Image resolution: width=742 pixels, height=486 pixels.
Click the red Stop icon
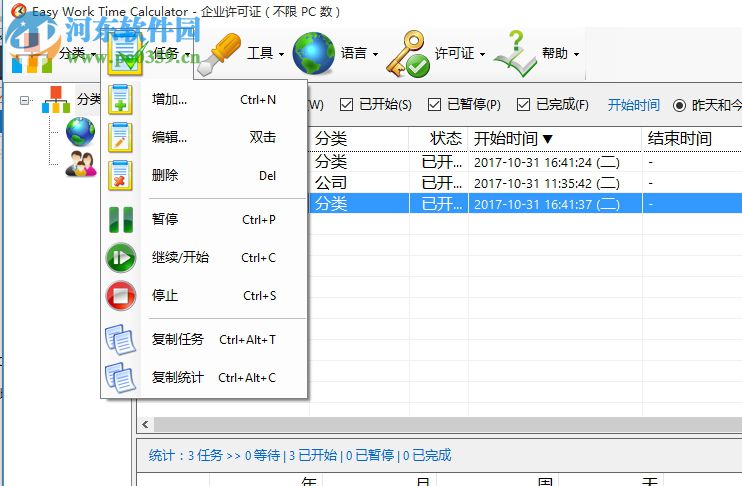121,296
